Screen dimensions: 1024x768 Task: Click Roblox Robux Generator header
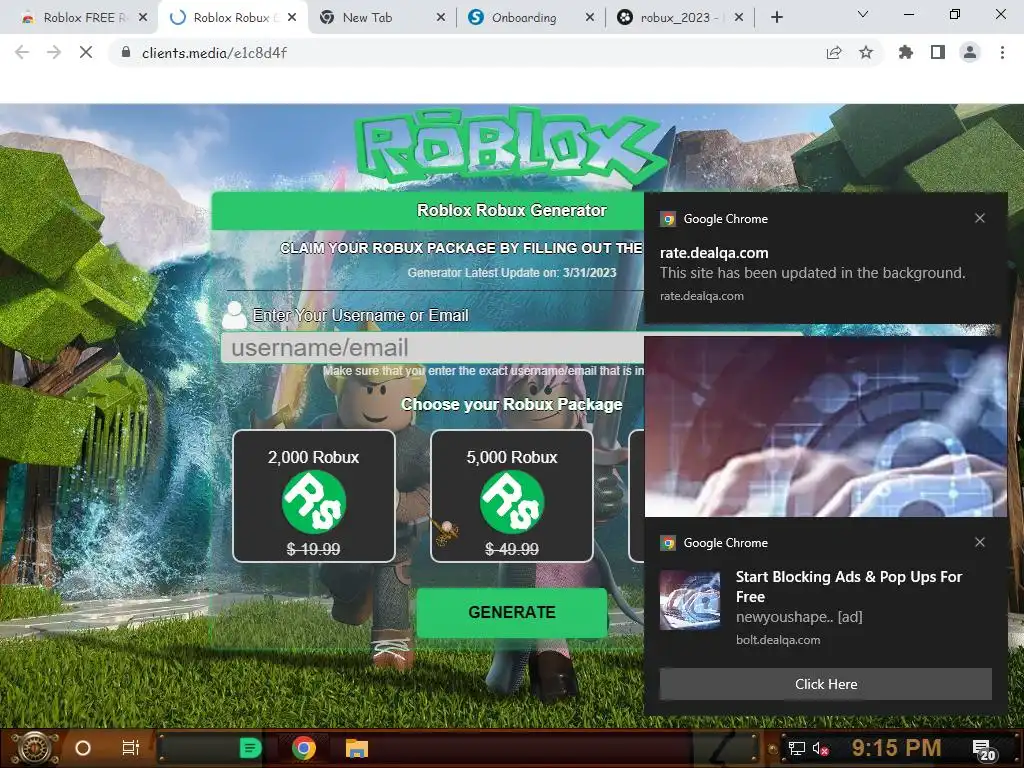(511, 210)
